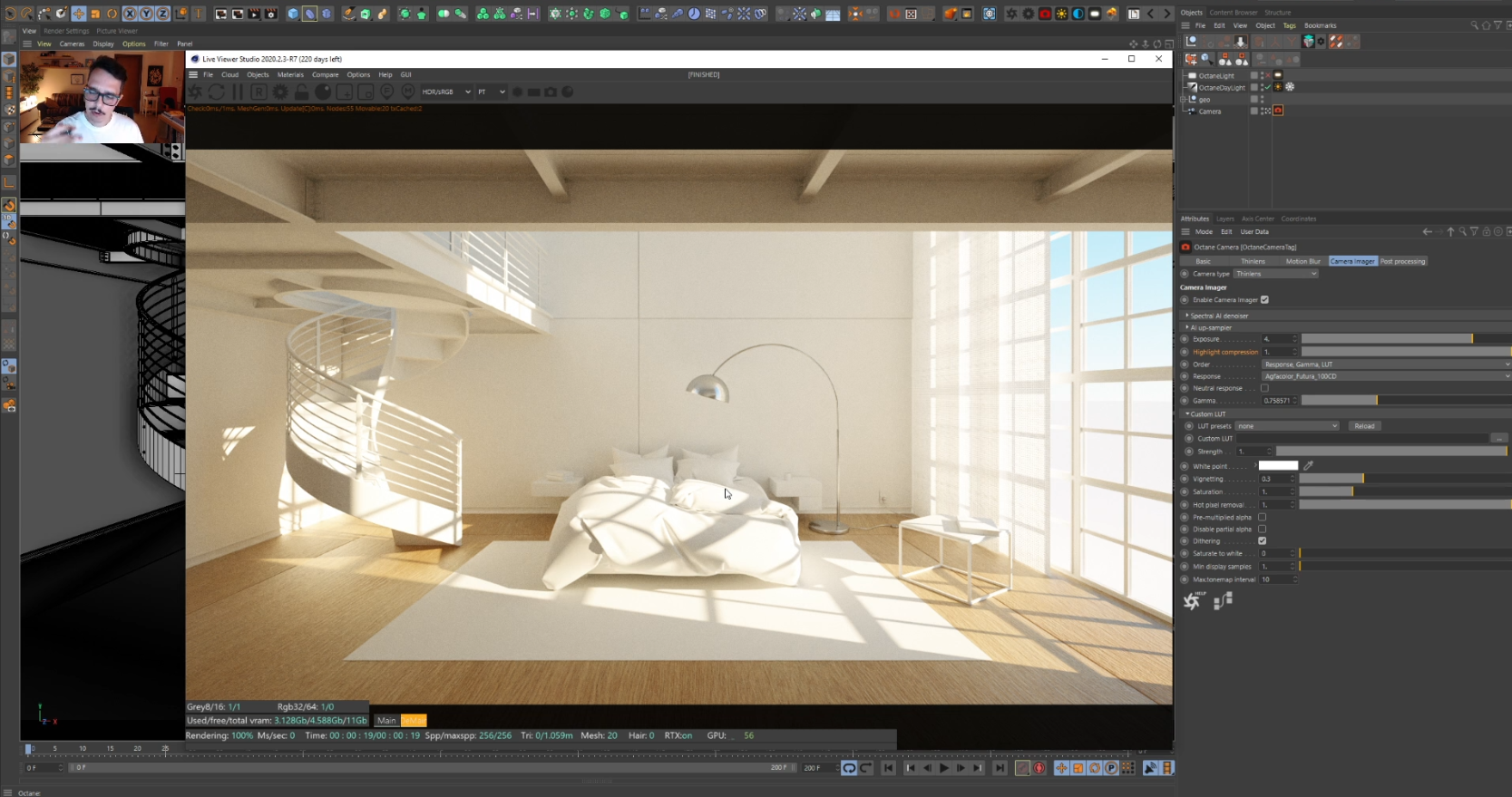
Task: Expand the Spectral AI denoiser section
Action: coord(1219,316)
